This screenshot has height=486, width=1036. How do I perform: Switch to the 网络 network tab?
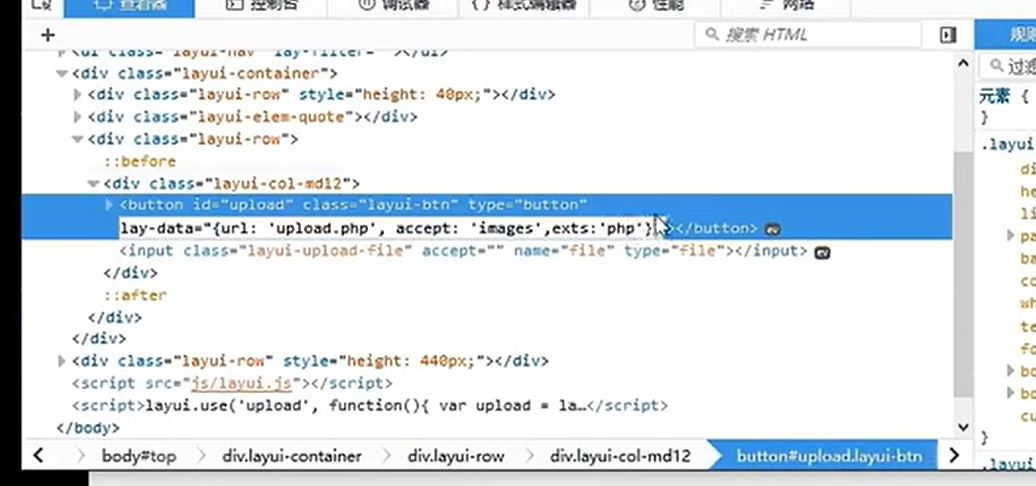[x=786, y=7]
